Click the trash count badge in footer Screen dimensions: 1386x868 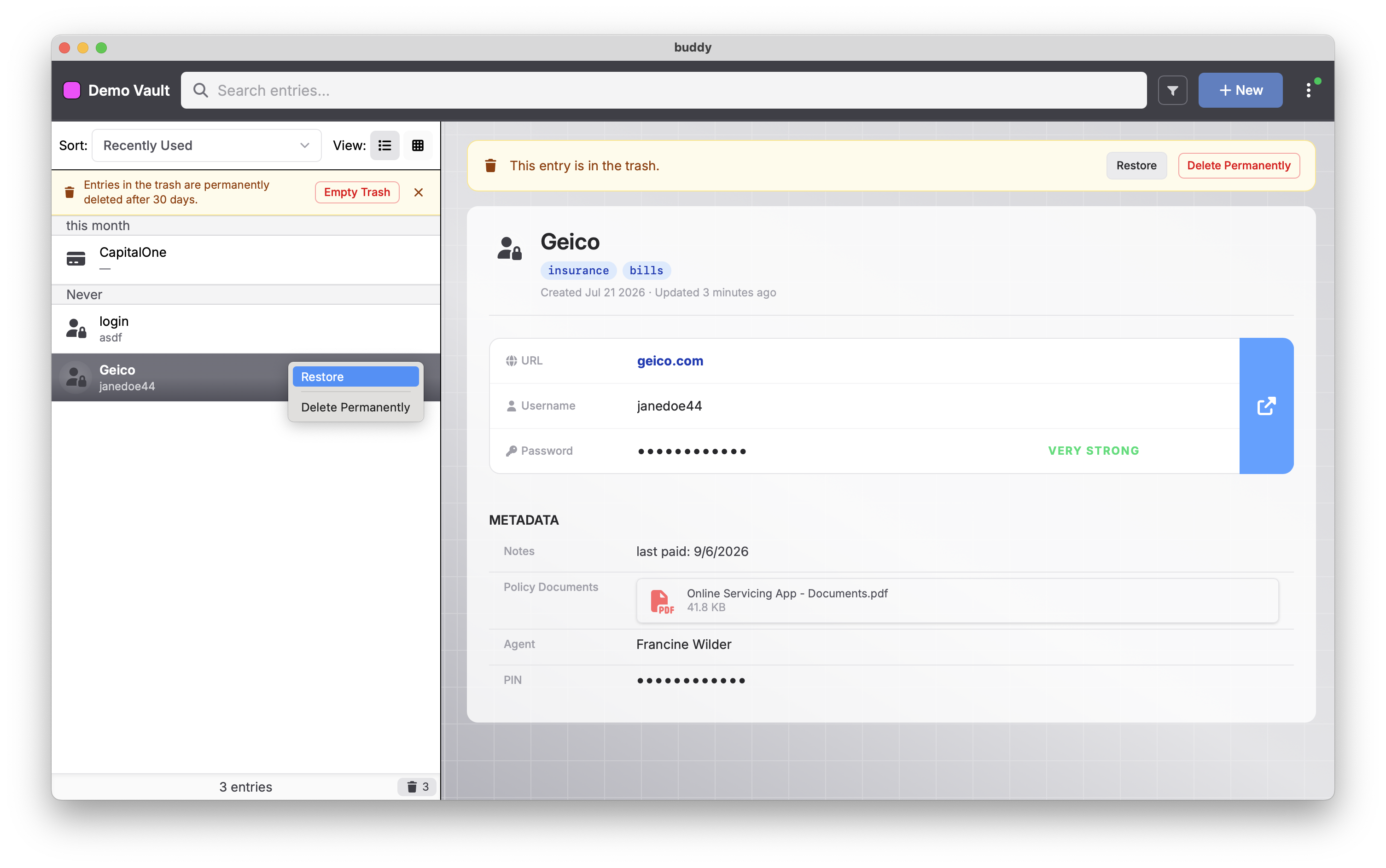pyautogui.click(x=417, y=787)
